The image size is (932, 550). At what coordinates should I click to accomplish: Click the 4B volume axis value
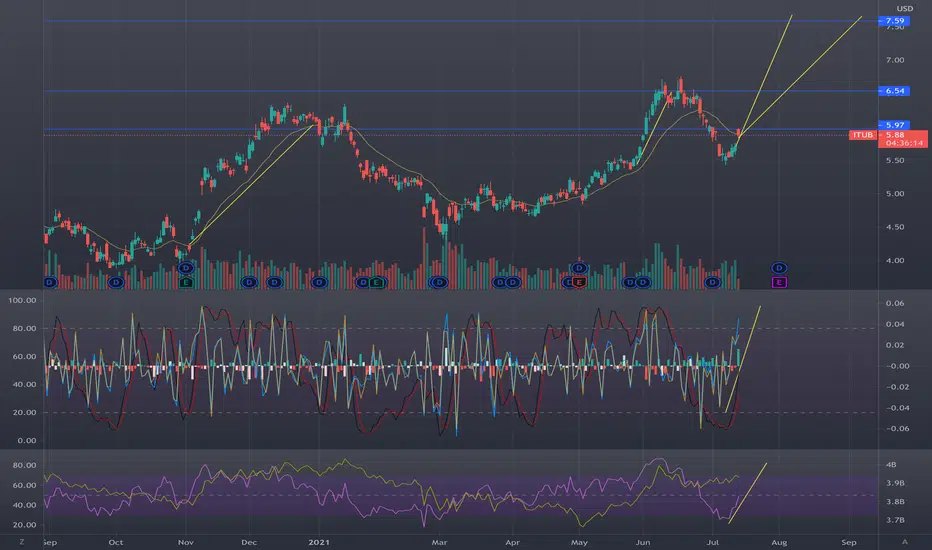[891, 465]
